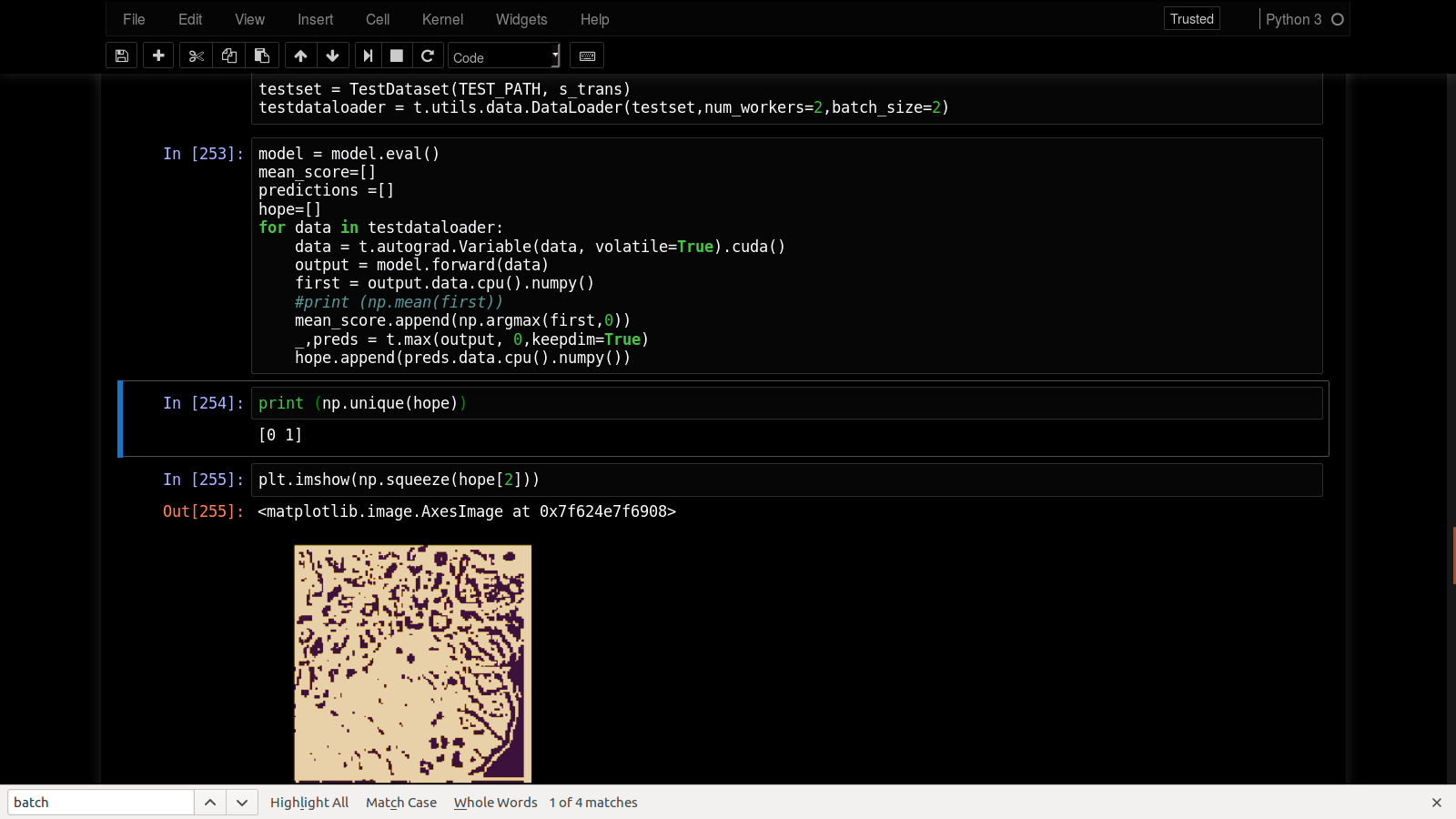
Task: Enable Match Case search option
Action: coord(400,803)
